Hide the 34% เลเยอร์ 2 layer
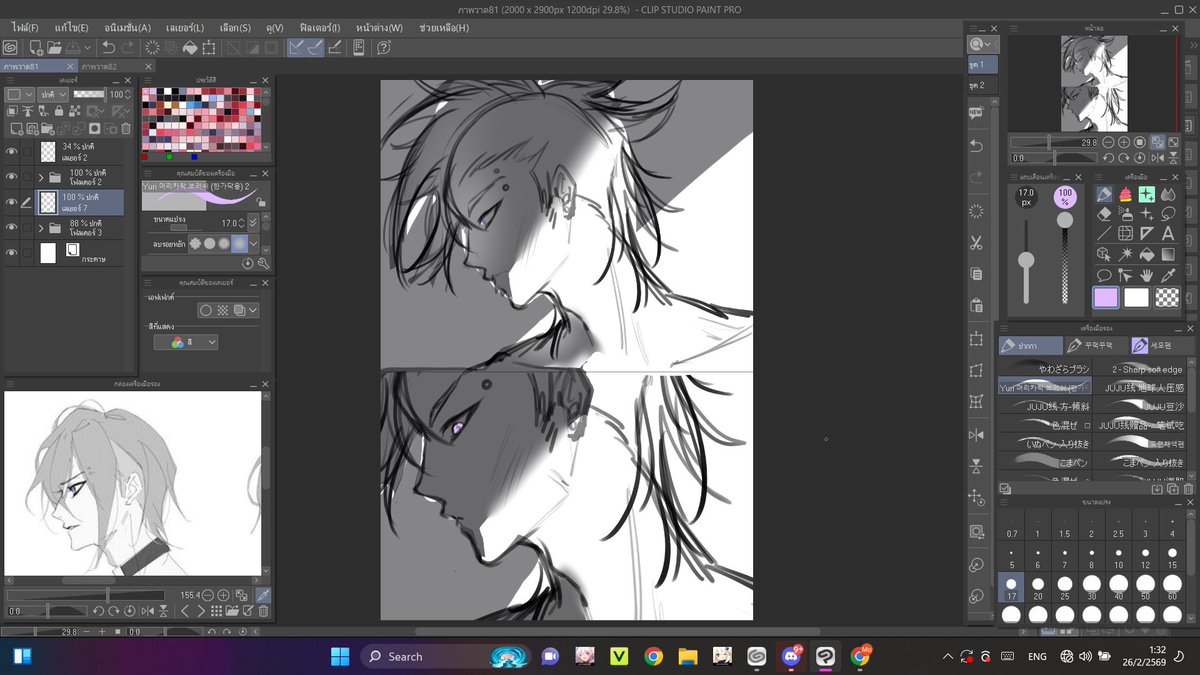The height and width of the screenshot is (675, 1200). [x=12, y=152]
